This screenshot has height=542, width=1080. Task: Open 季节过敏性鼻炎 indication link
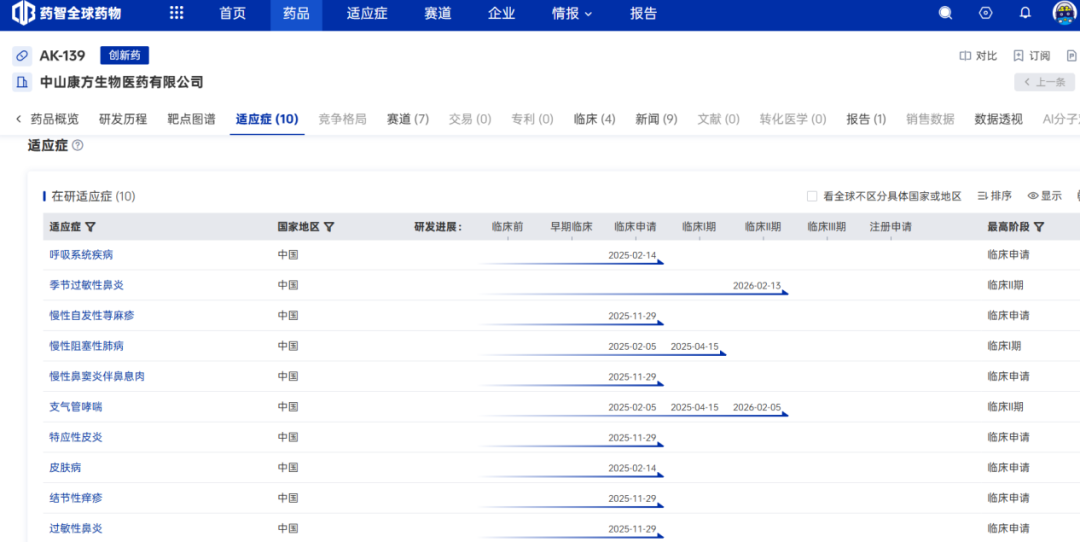(87, 285)
